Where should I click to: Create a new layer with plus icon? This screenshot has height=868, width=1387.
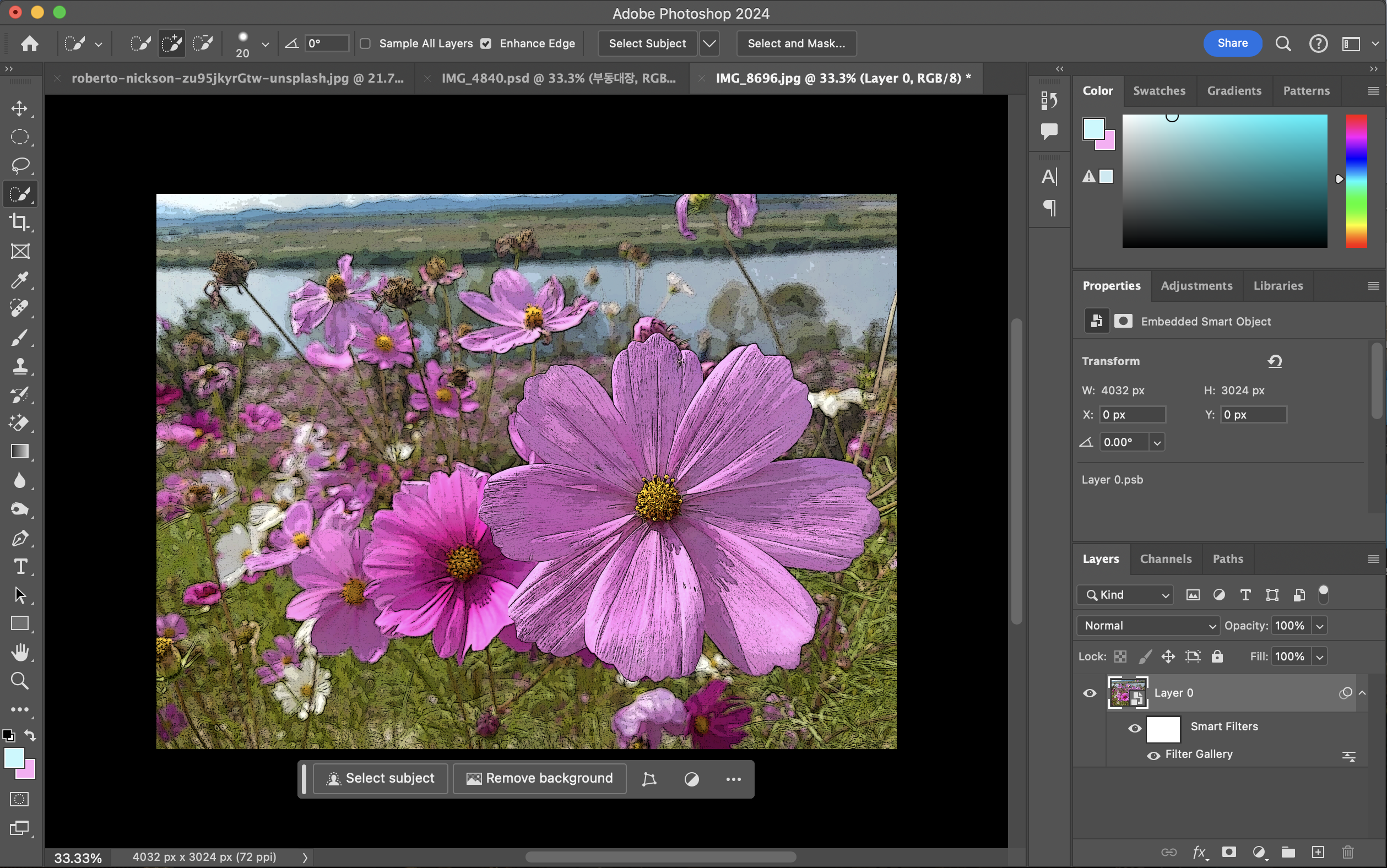click(x=1318, y=852)
